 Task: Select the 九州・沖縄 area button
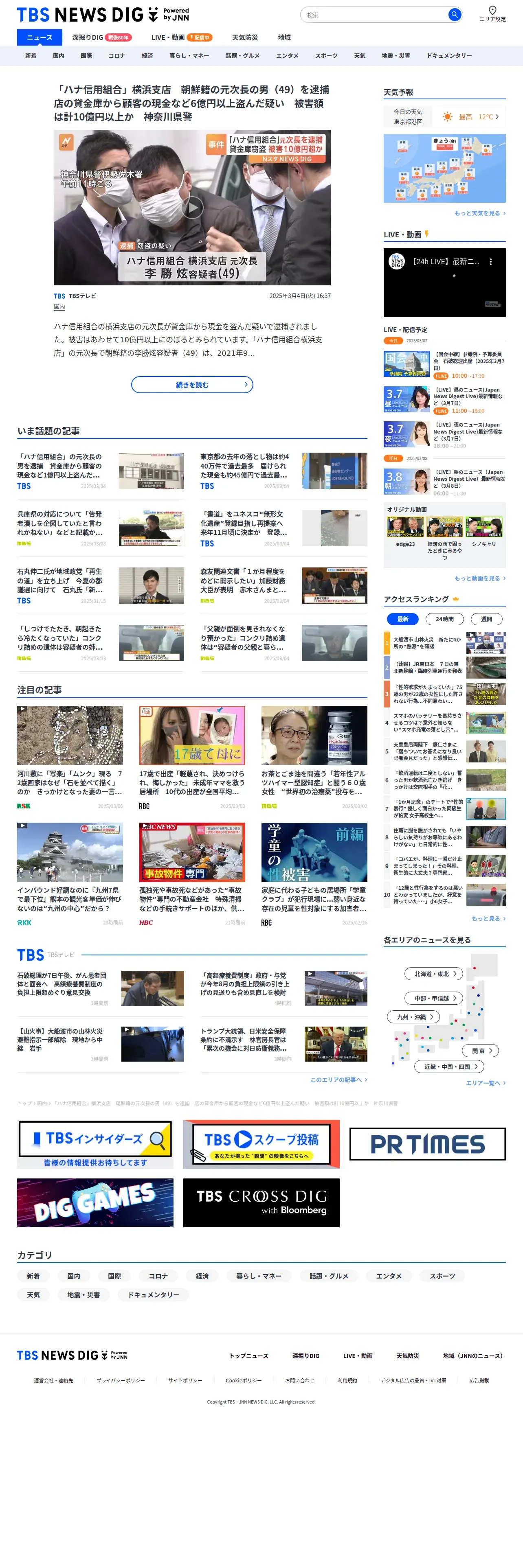pyautogui.click(x=413, y=1016)
